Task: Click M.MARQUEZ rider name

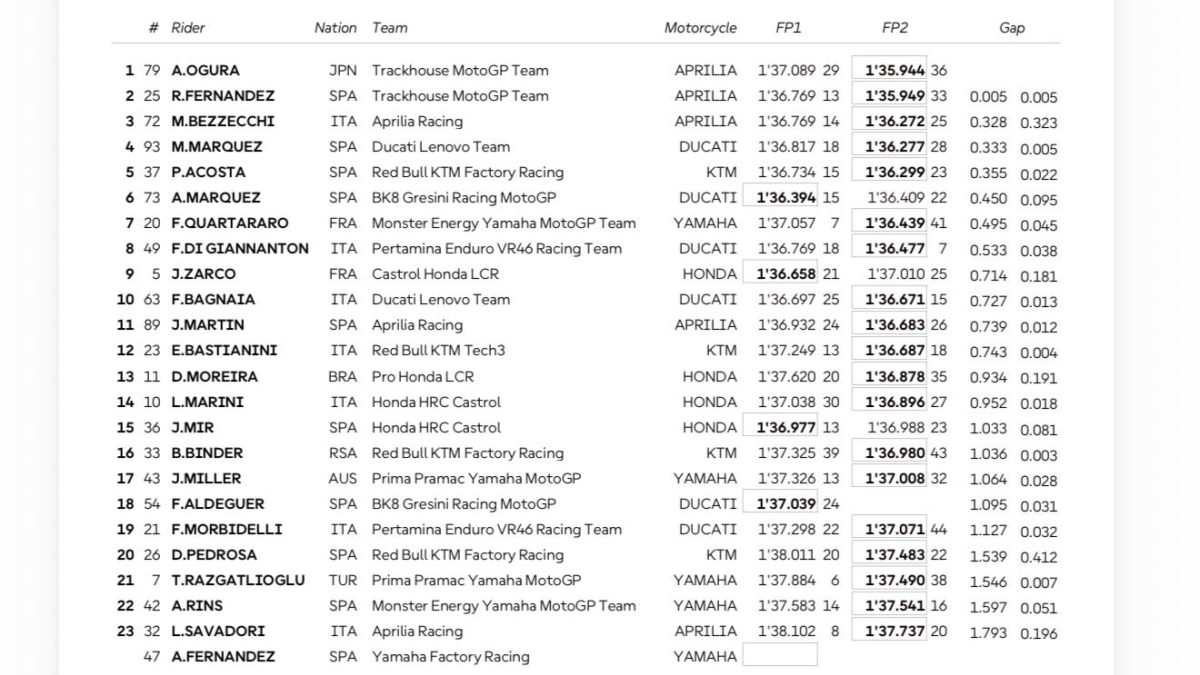Action: tap(216, 147)
